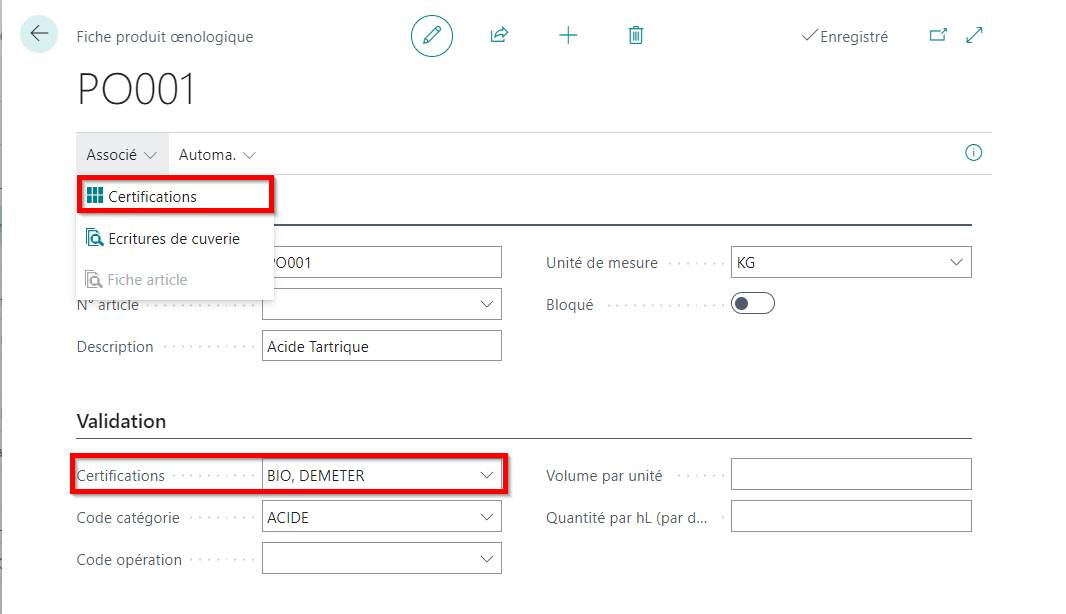This screenshot has height=614, width=1066.
Task: Focus the Volume par unité field
Action: (851, 475)
